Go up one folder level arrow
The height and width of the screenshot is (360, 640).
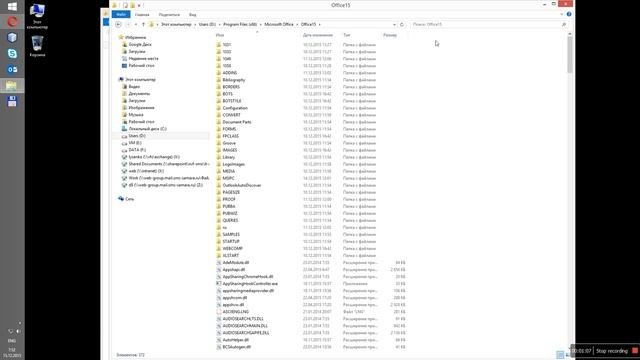click(x=143, y=24)
